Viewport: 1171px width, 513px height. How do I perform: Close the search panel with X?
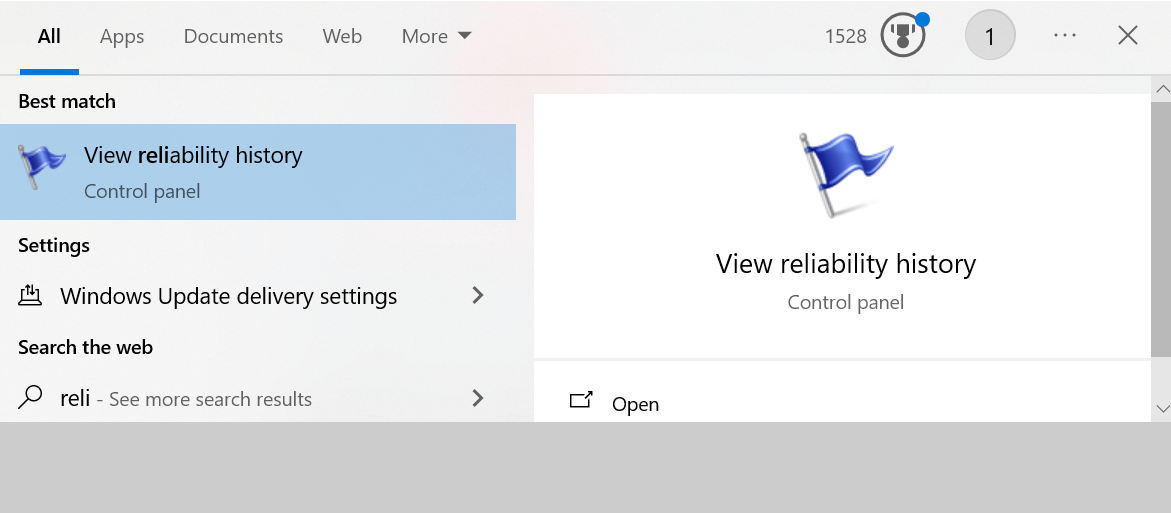tap(1128, 35)
